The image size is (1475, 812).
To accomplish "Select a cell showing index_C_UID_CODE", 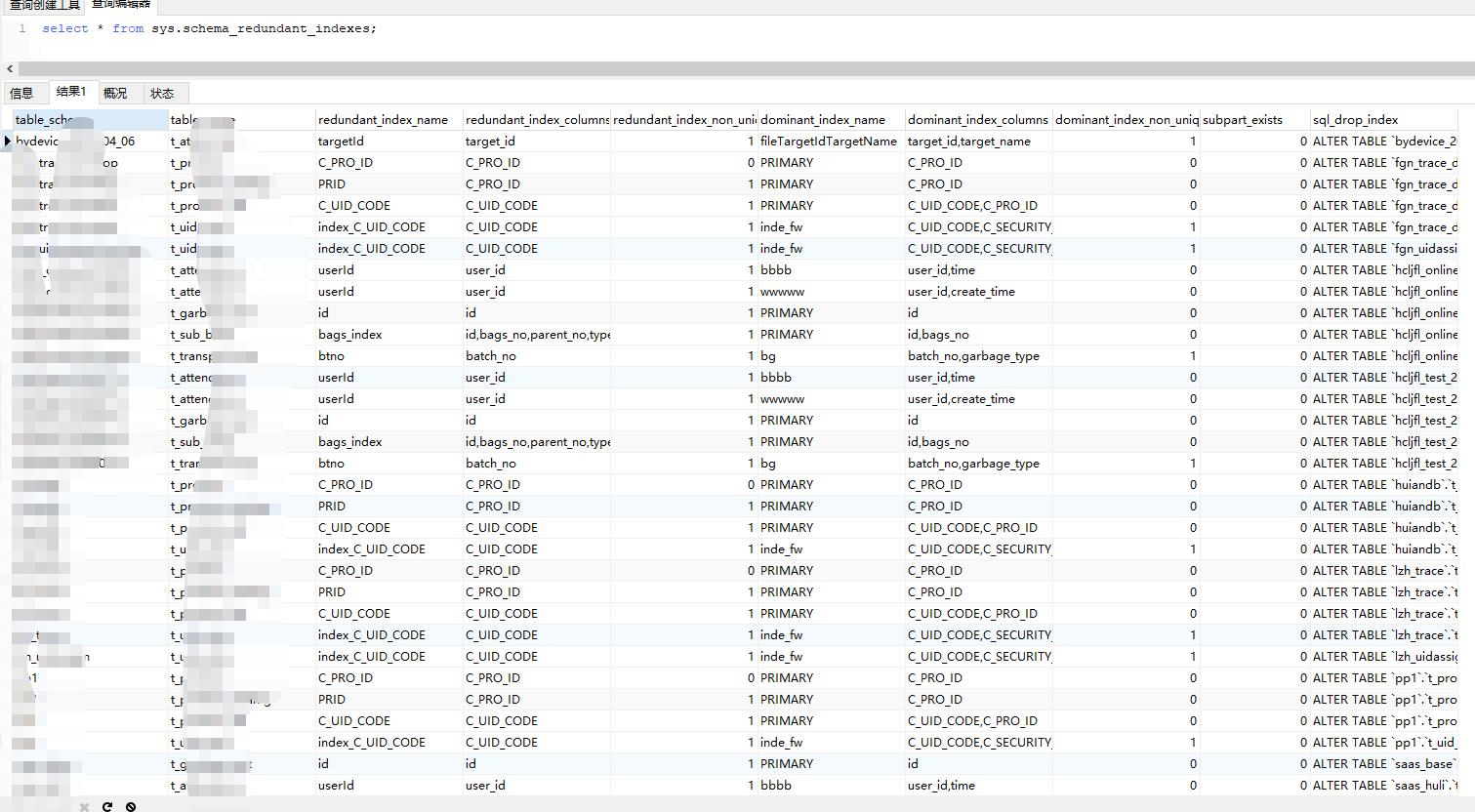I will [x=371, y=226].
